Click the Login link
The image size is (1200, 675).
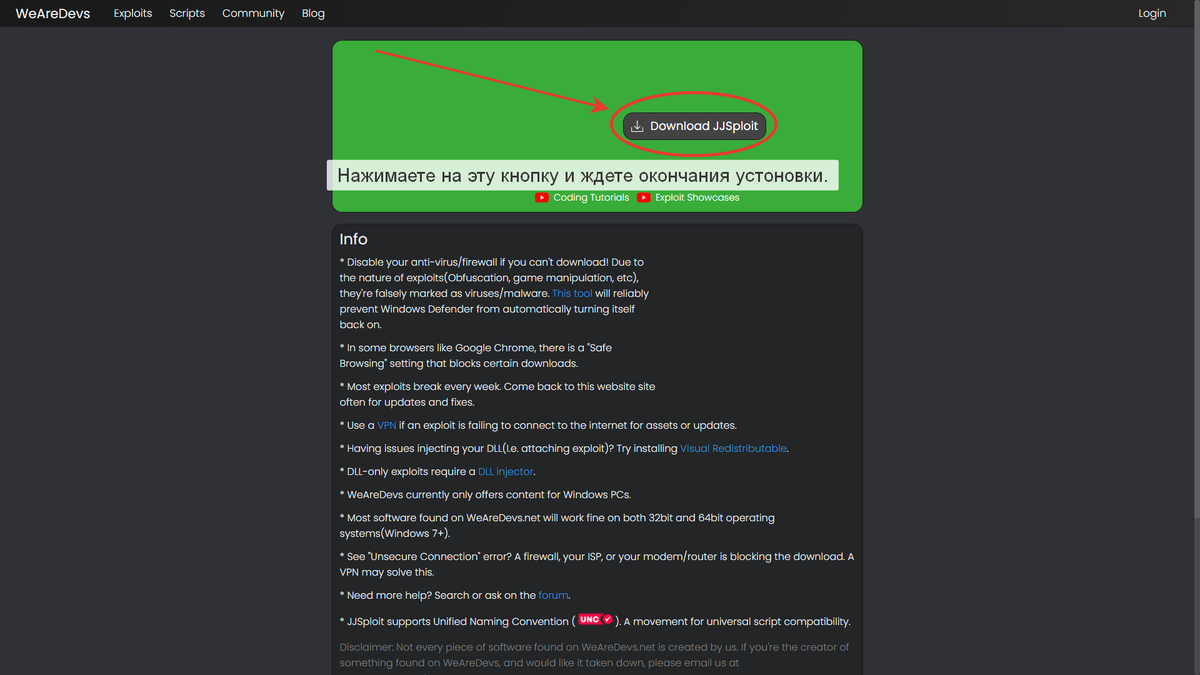tap(1152, 13)
